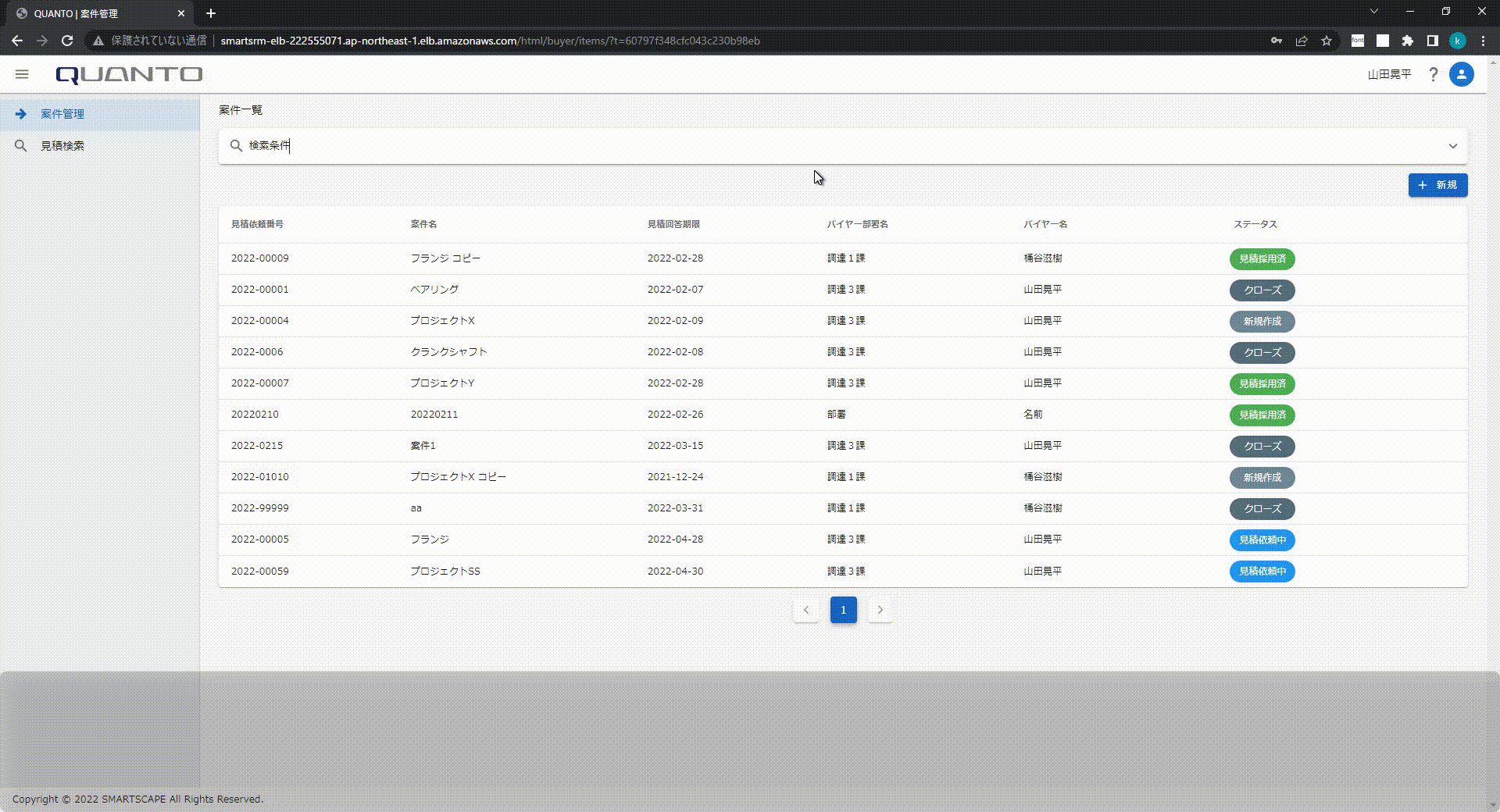
Task: Expand the 検索条件 search conditions panel
Action: 1453,146
